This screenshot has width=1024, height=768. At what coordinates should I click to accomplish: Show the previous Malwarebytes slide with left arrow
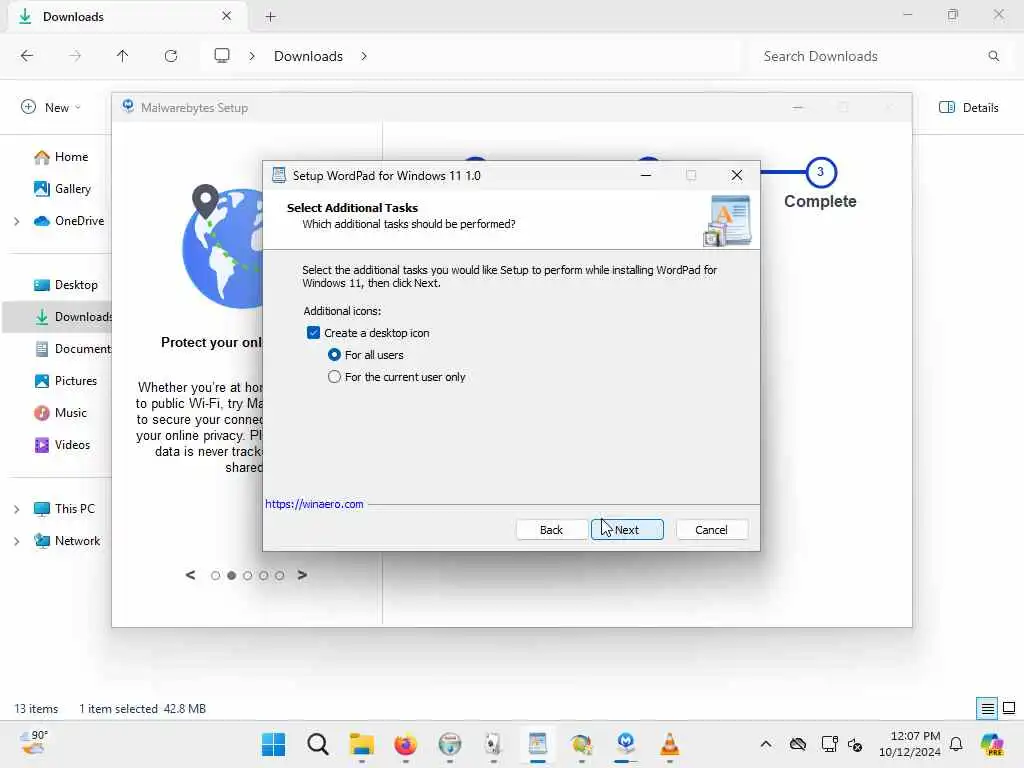(190, 575)
